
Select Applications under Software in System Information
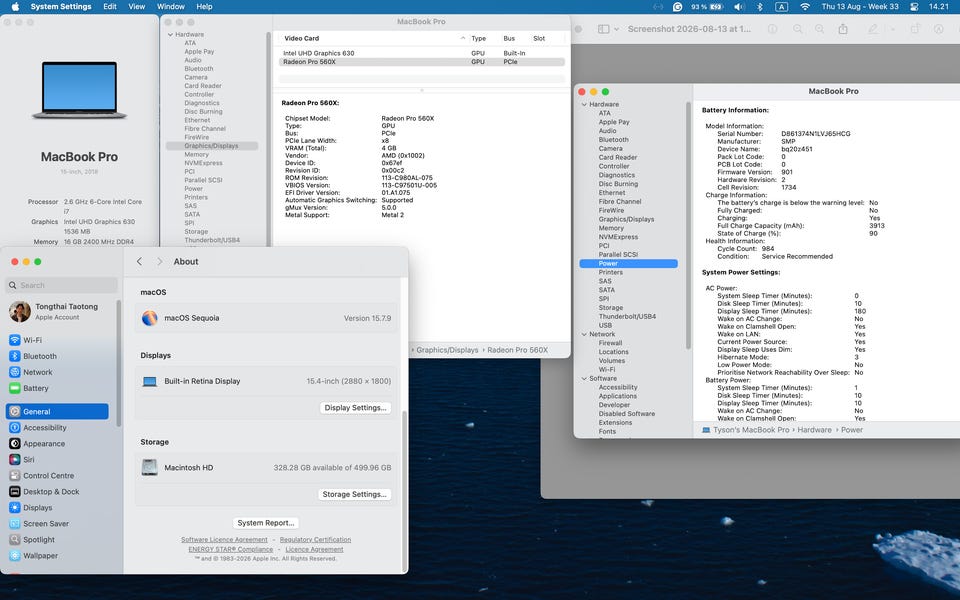(618, 396)
